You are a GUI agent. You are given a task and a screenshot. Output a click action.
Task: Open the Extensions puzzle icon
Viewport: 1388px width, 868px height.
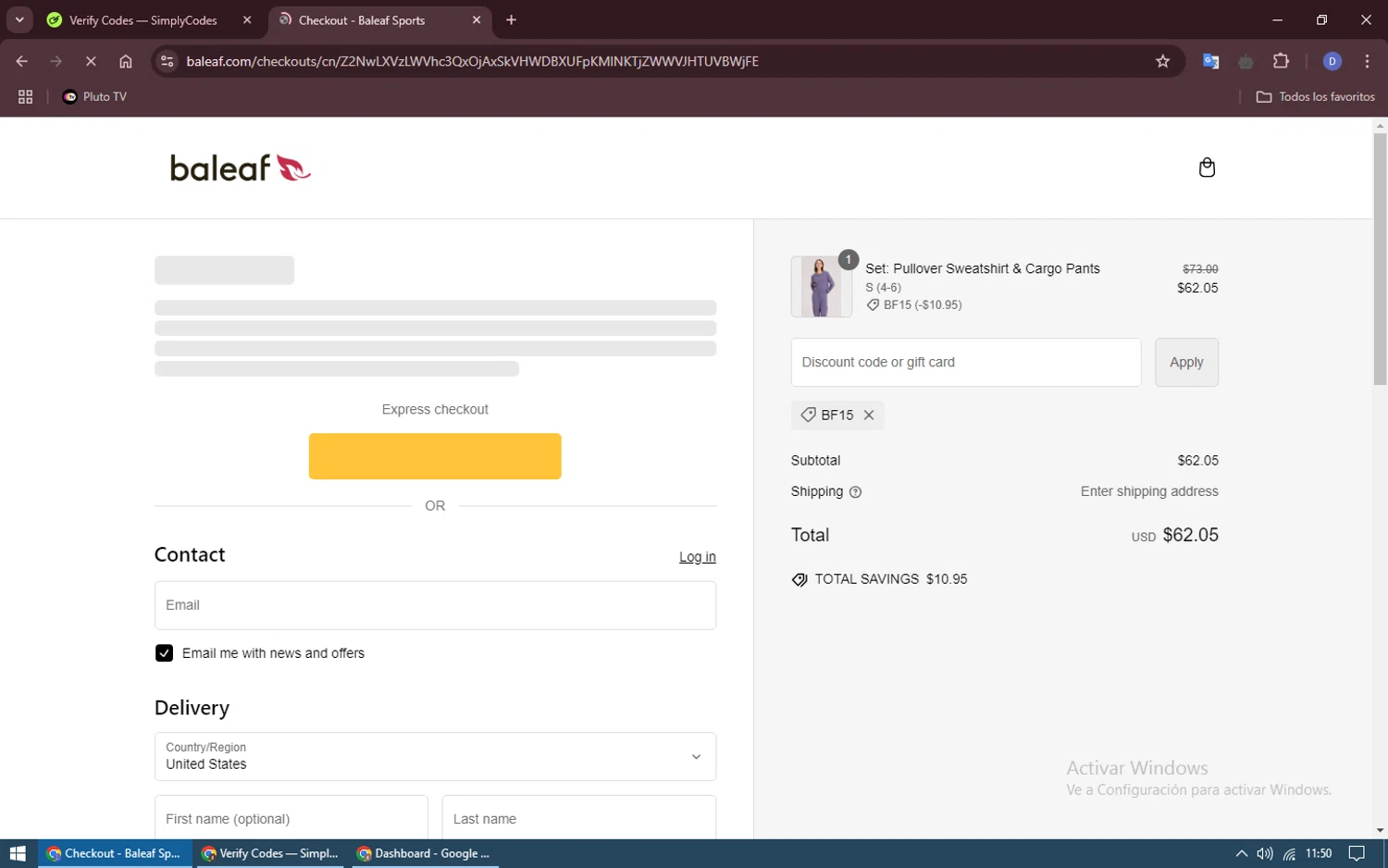pyautogui.click(x=1281, y=61)
